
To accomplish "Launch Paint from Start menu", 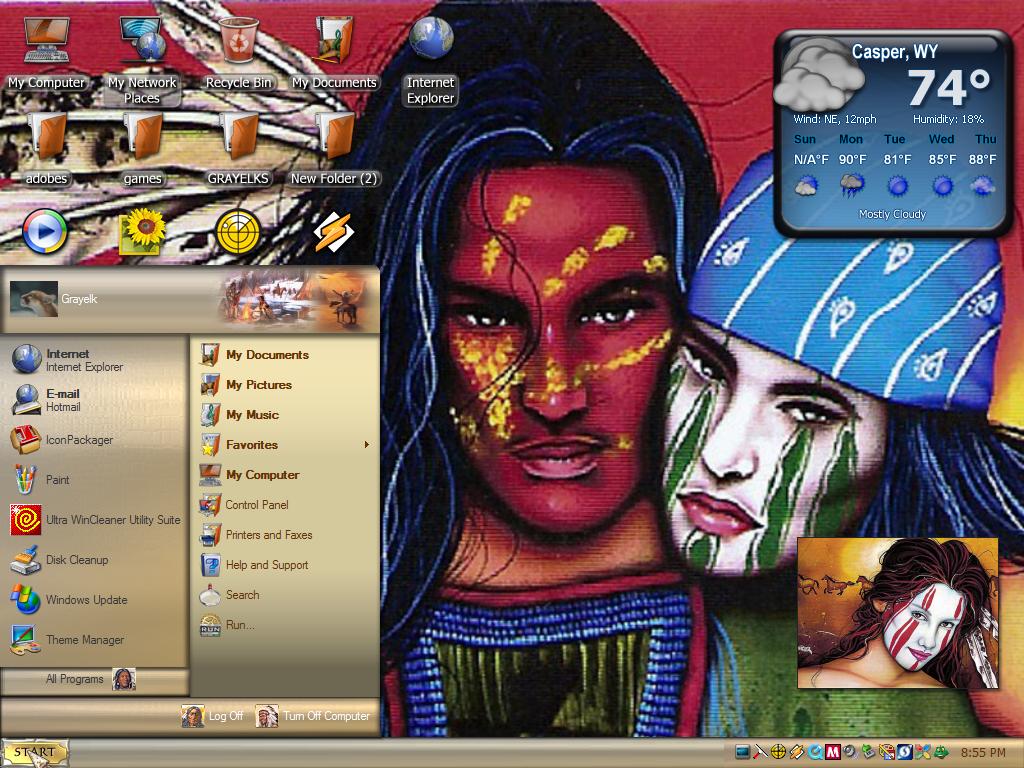I will (x=95, y=479).
